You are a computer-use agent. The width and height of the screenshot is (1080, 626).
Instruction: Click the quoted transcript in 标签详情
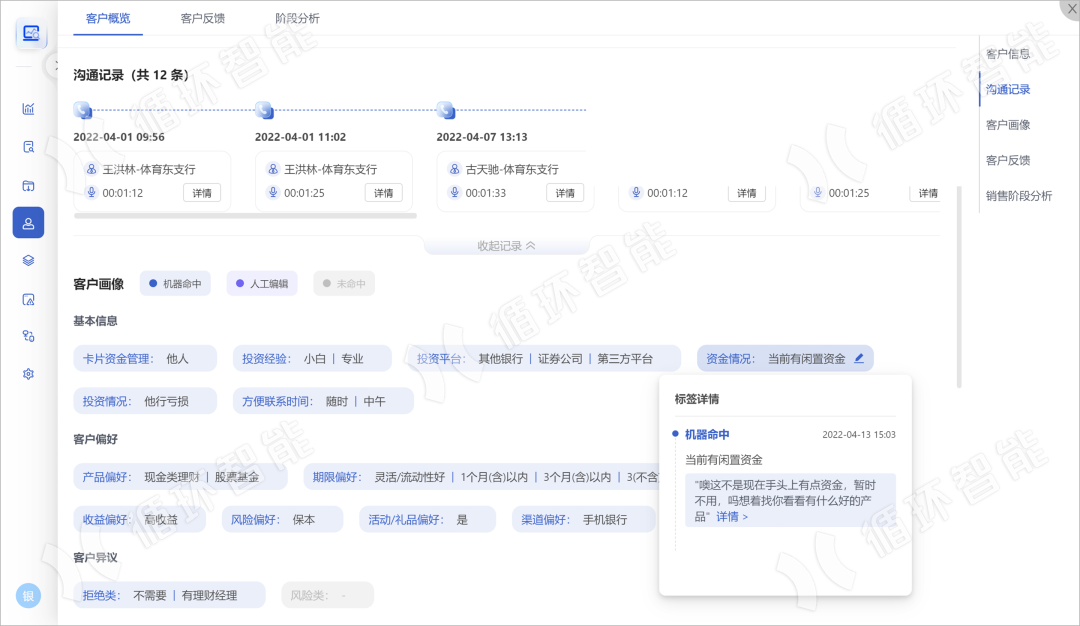[790, 500]
